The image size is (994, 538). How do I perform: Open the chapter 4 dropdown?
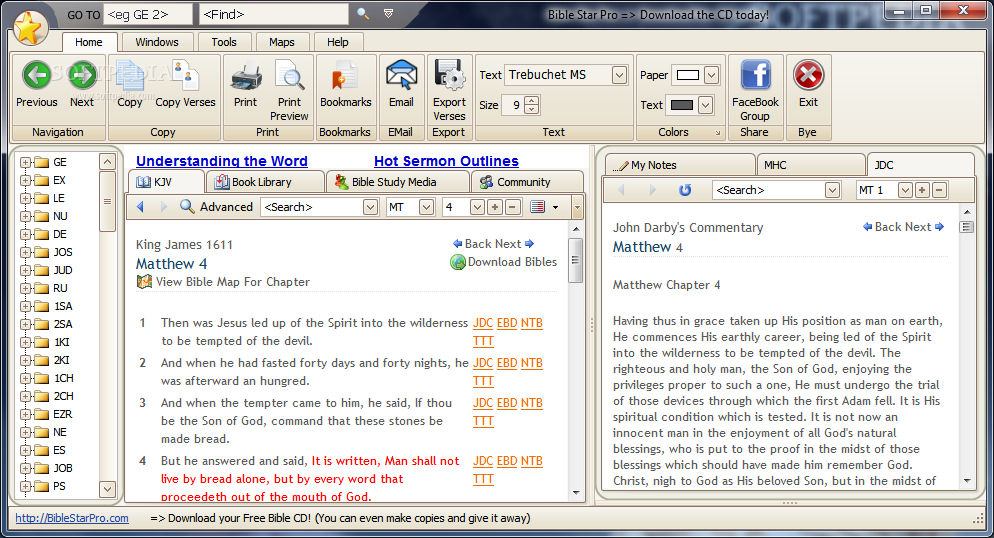click(x=477, y=207)
